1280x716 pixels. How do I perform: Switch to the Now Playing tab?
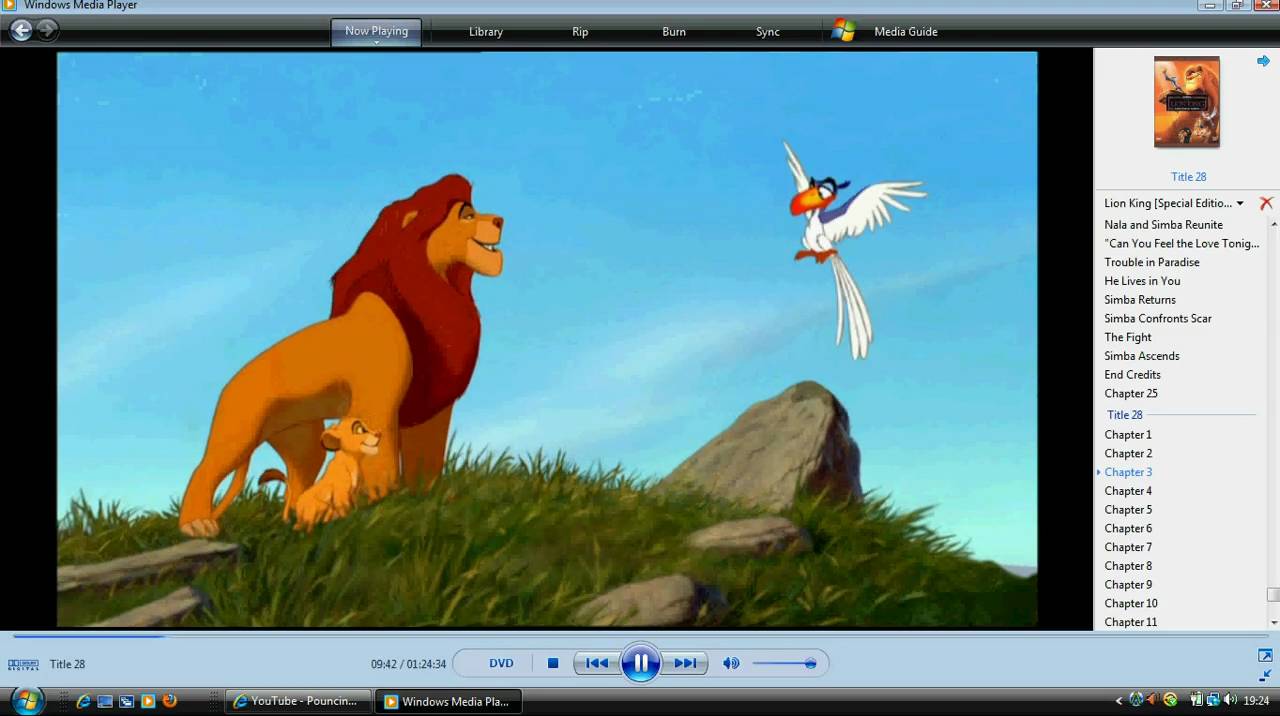coord(376,32)
